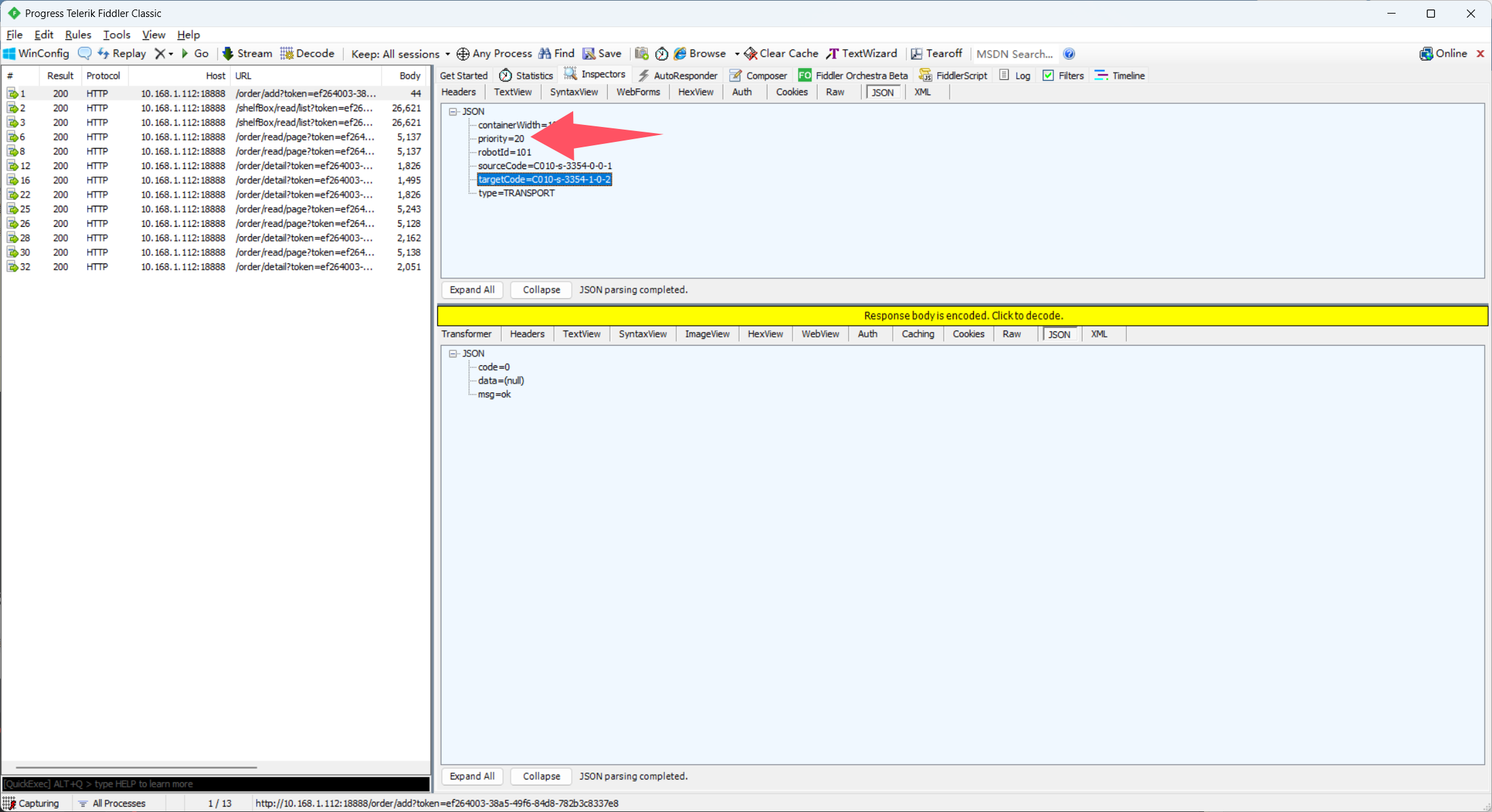Image resolution: width=1492 pixels, height=812 pixels.
Task: Replay the selected session
Action: coord(122,54)
